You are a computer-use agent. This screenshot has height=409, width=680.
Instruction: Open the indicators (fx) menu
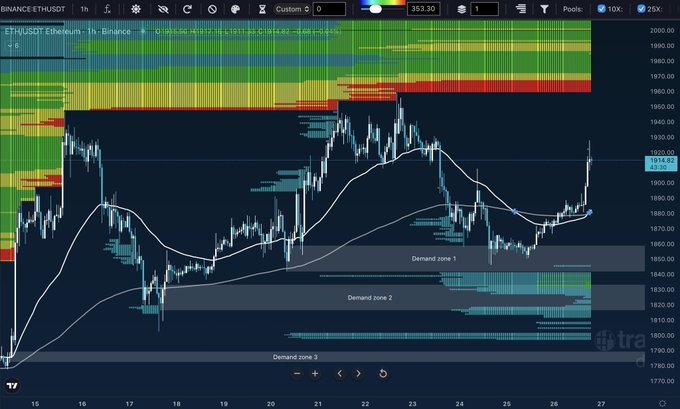click(x=107, y=9)
